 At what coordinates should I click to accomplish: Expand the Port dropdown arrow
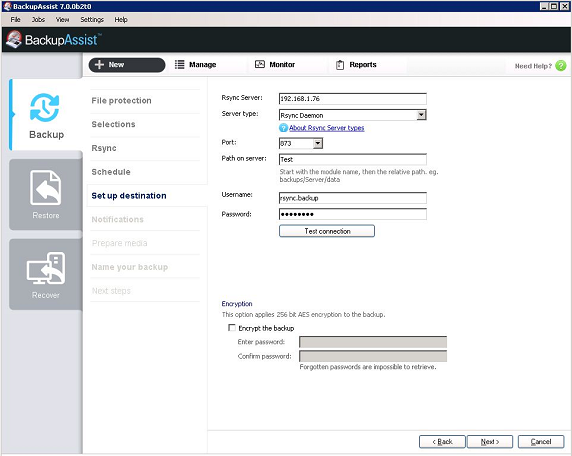tap(318, 143)
